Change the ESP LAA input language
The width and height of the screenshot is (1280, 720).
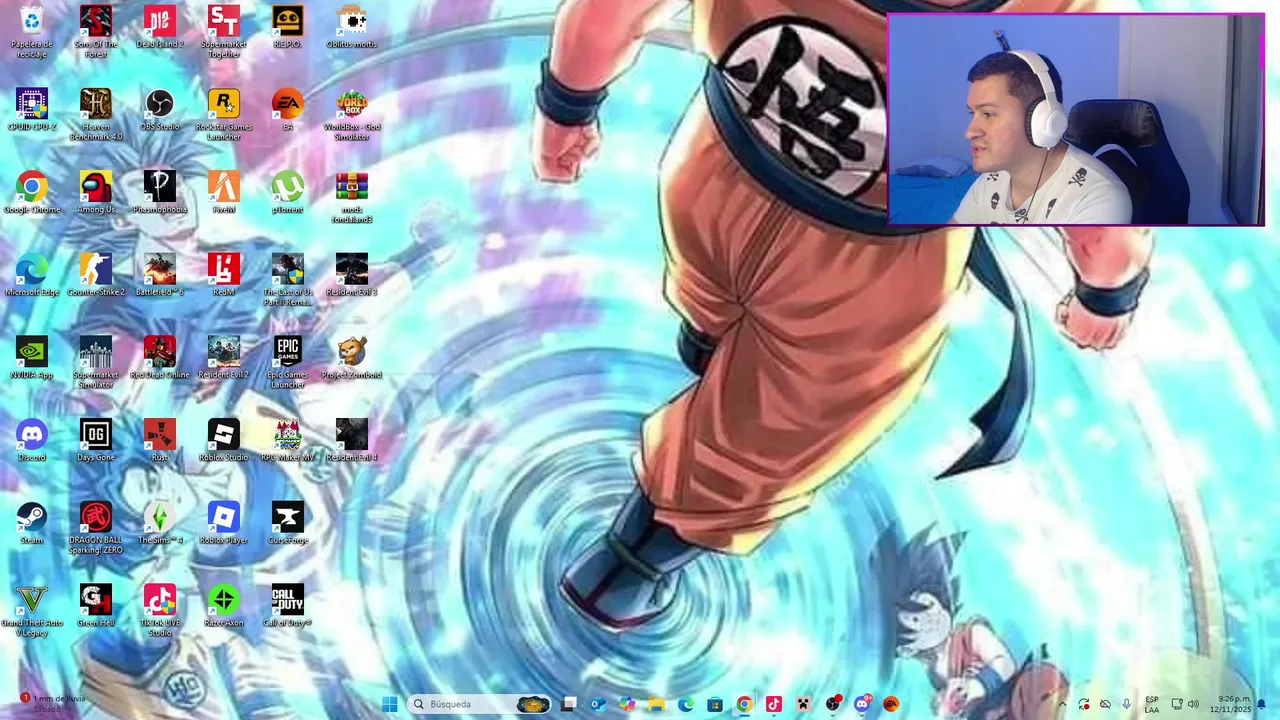click(1152, 704)
